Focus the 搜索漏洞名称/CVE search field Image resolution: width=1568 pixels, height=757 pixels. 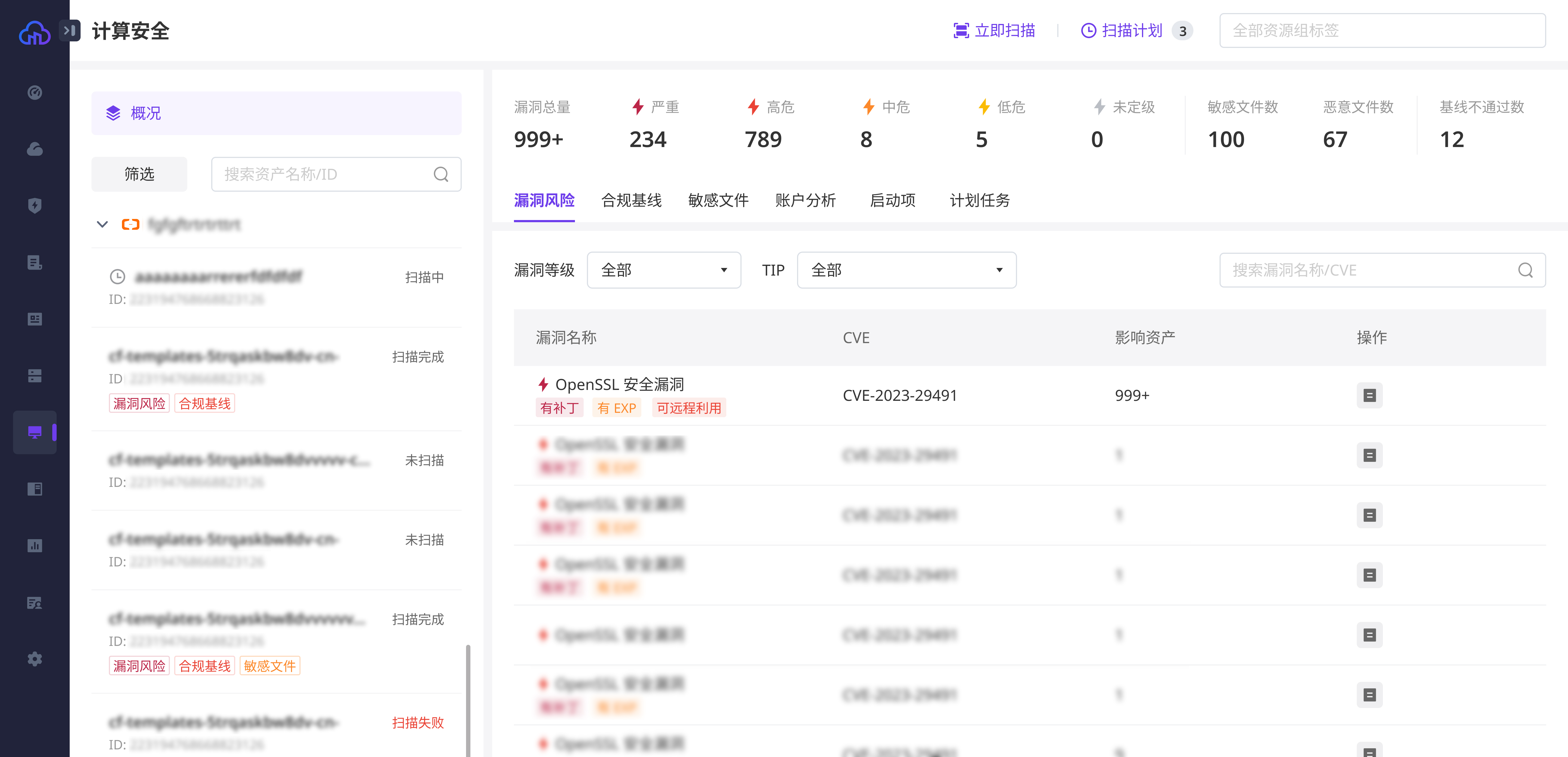click(1382, 270)
